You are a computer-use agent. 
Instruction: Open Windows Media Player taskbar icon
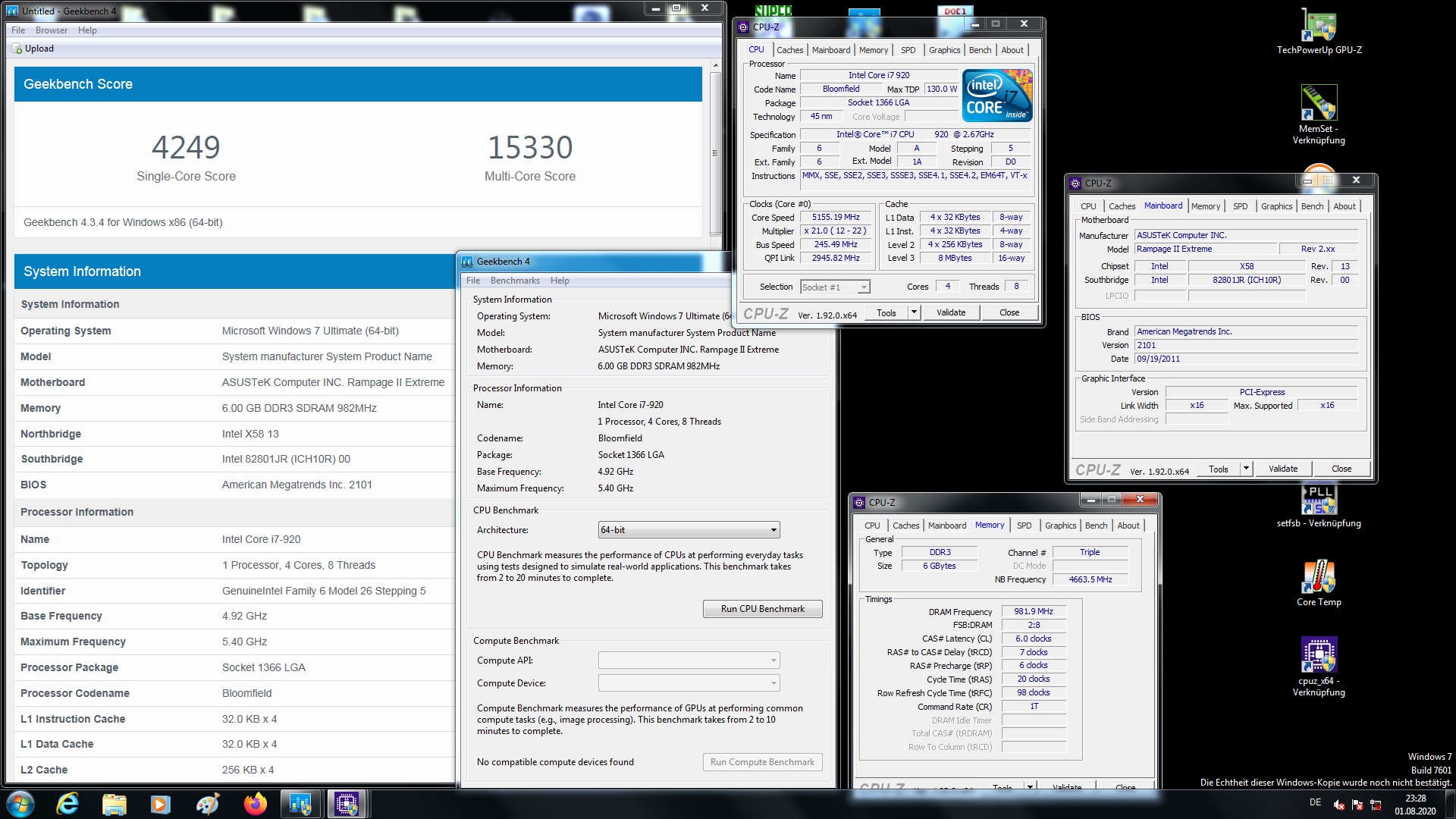click(161, 804)
